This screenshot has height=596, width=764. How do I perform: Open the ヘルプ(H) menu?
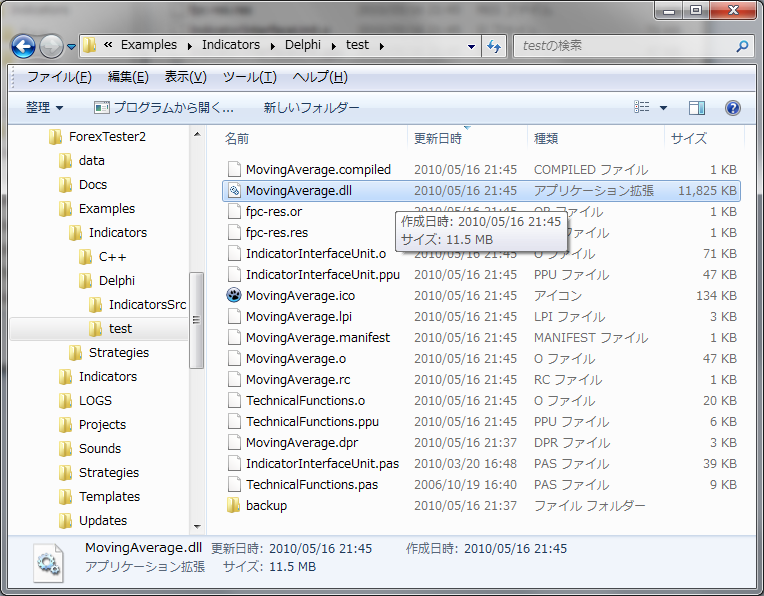pyautogui.click(x=320, y=77)
